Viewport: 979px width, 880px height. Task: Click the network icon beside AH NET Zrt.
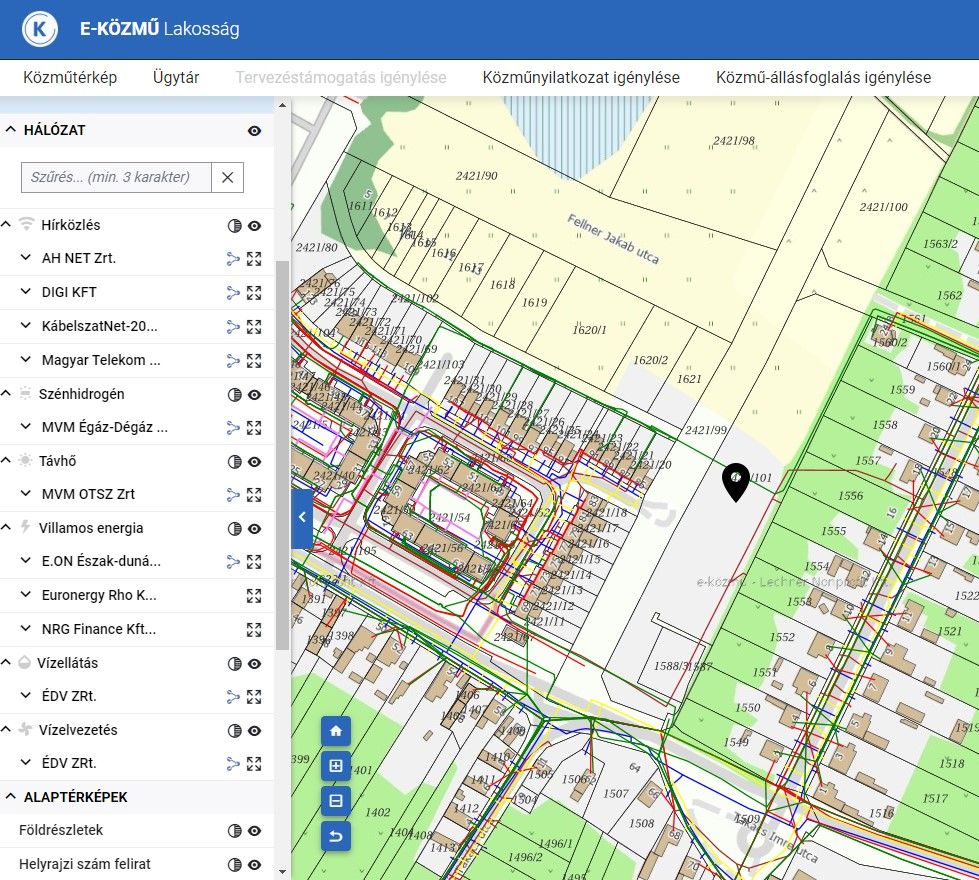[x=233, y=259]
